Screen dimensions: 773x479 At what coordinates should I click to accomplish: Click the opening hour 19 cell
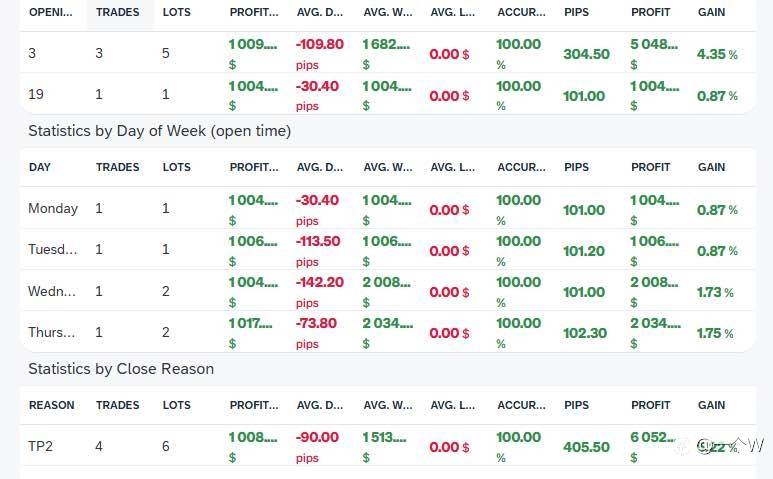tap(37, 95)
